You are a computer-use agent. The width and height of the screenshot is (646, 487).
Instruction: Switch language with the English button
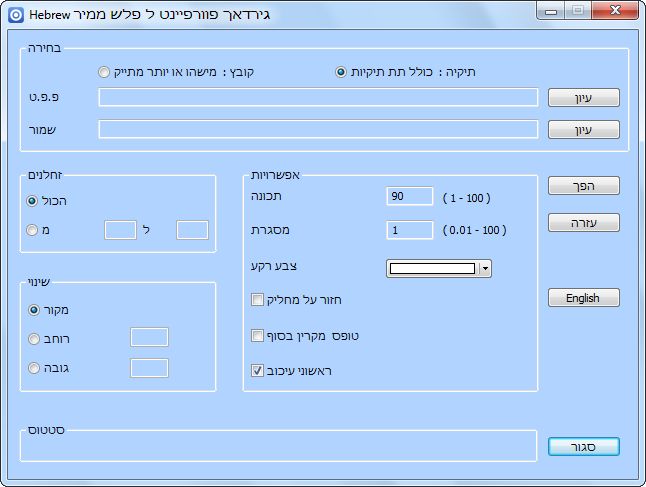click(583, 298)
